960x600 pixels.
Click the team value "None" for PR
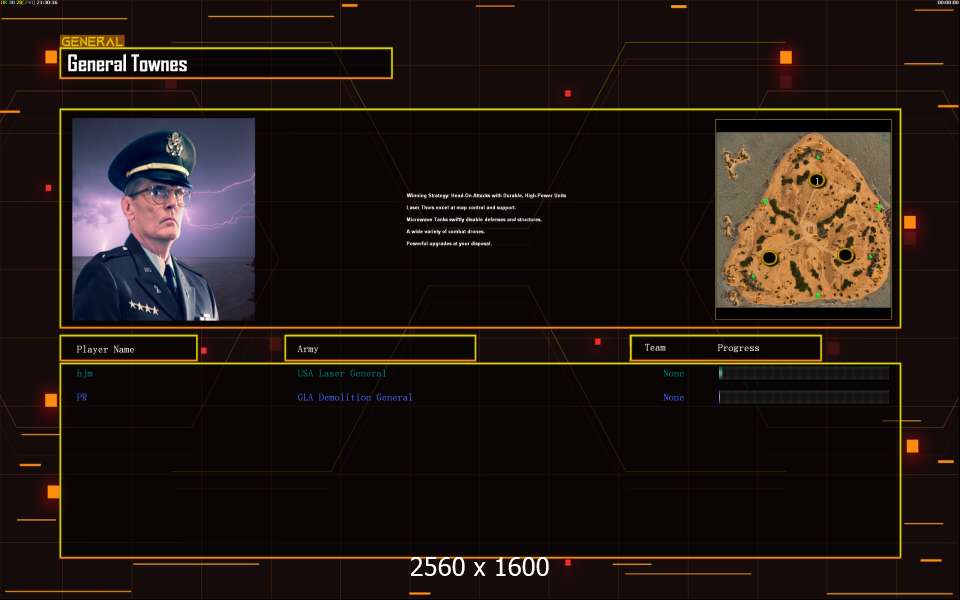tap(673, 397)
